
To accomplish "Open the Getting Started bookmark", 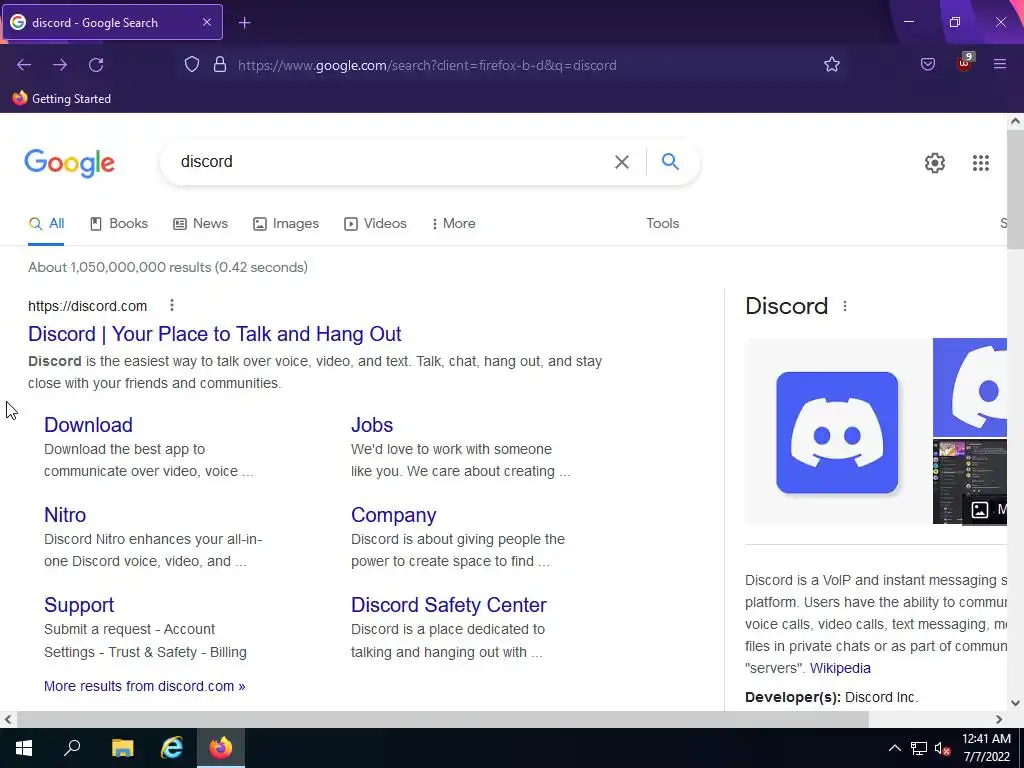I will coord(61,99).
